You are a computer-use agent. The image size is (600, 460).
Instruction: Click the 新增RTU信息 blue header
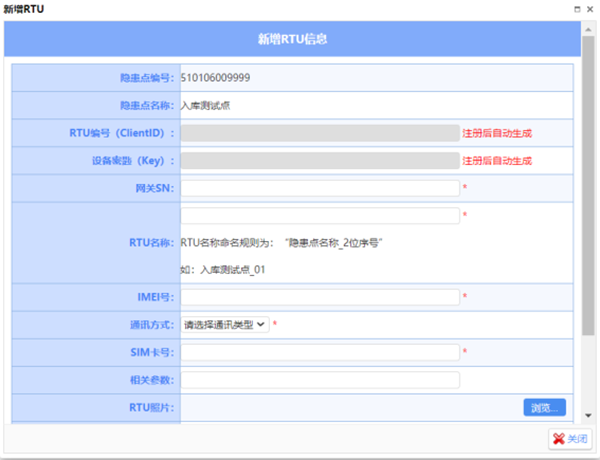[x=293, y=40]
